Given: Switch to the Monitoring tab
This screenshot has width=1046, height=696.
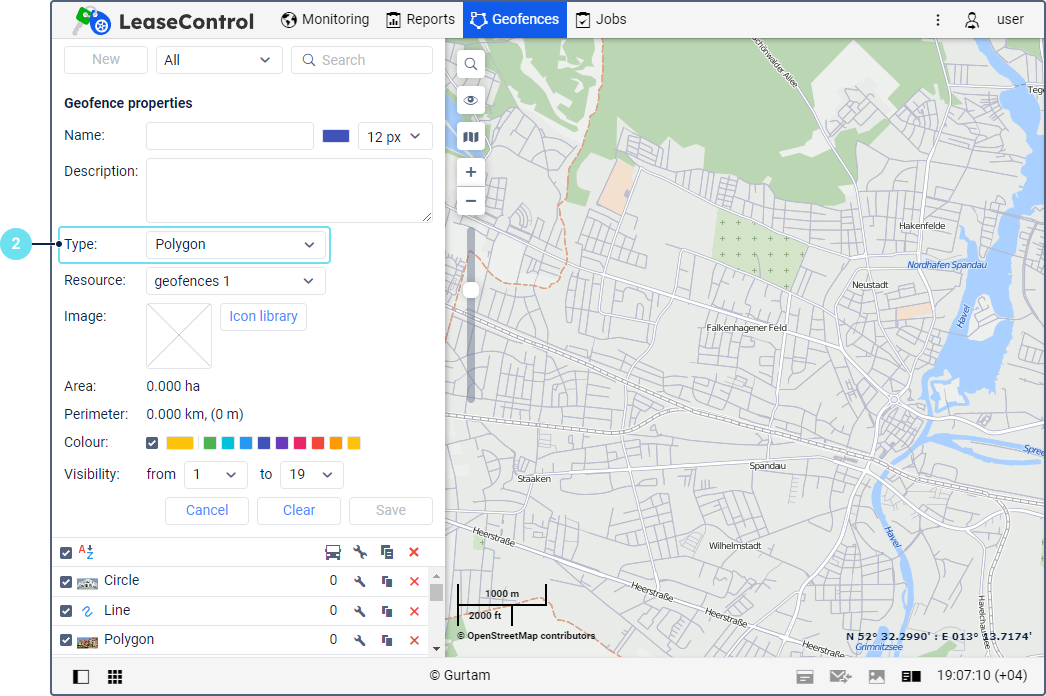Looking at the screenshot, I should pyautogui.click(x=325, y=19).
